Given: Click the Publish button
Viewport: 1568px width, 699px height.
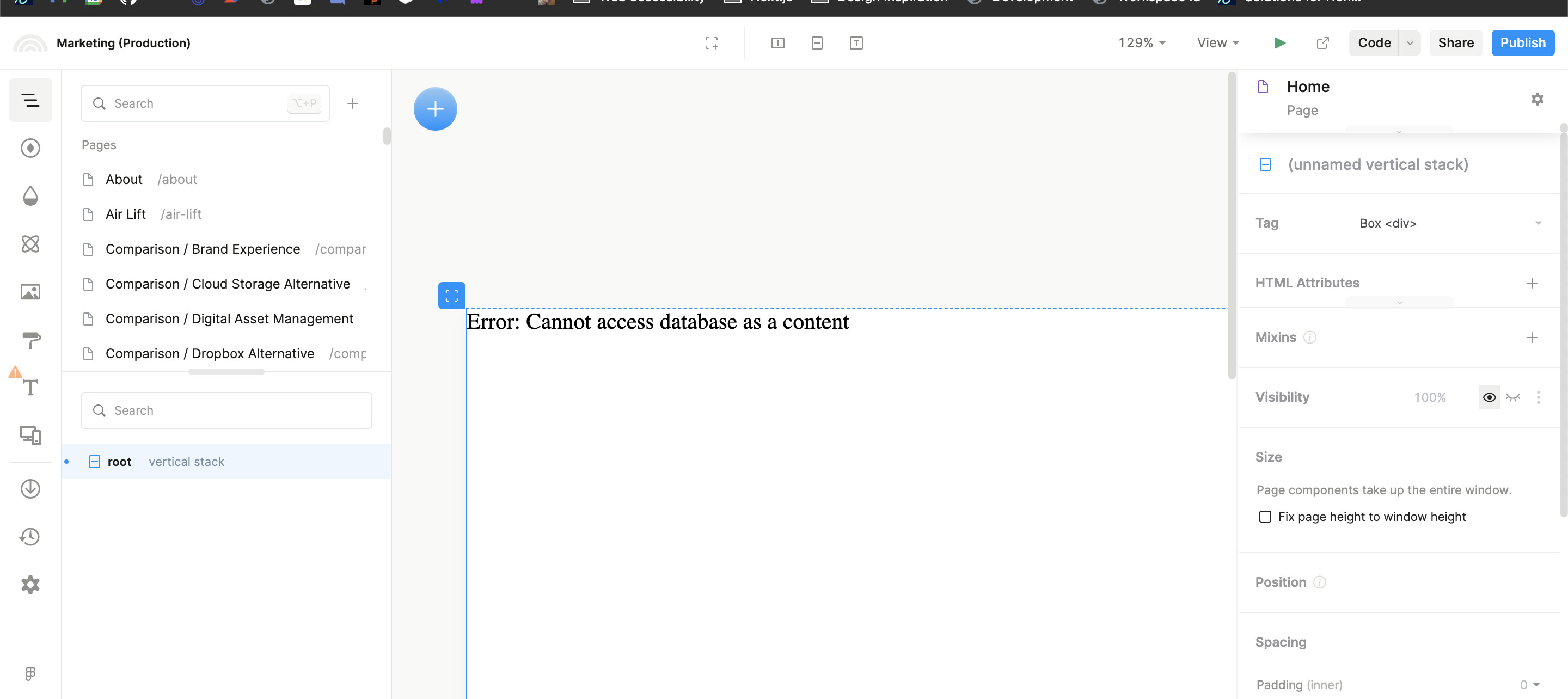Looking at the screenshot, I should point(1522,42).
